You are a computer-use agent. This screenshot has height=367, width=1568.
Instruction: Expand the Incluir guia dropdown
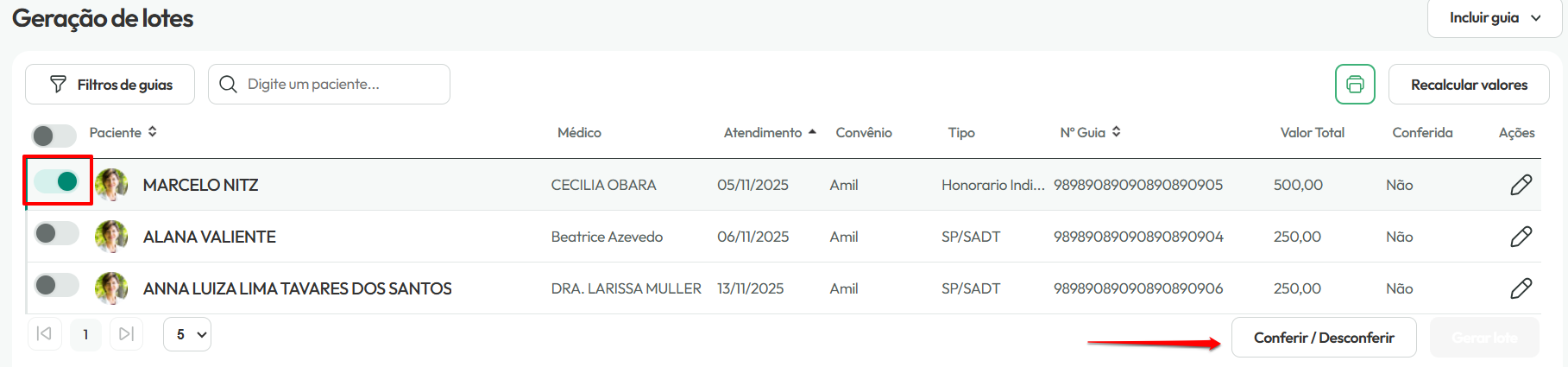1495,18
